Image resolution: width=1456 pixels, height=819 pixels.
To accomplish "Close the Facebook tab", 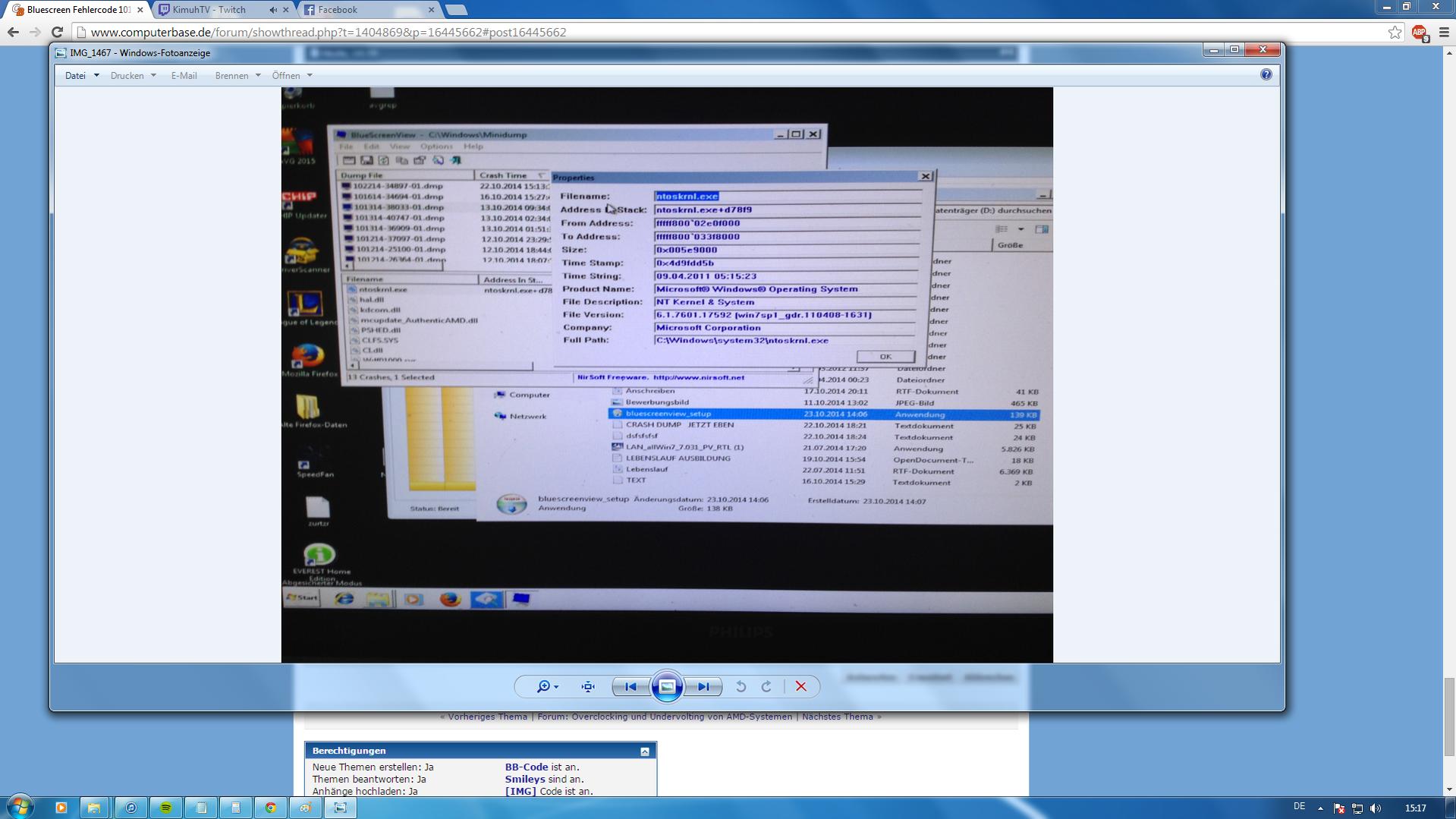I will click(431, 10).
